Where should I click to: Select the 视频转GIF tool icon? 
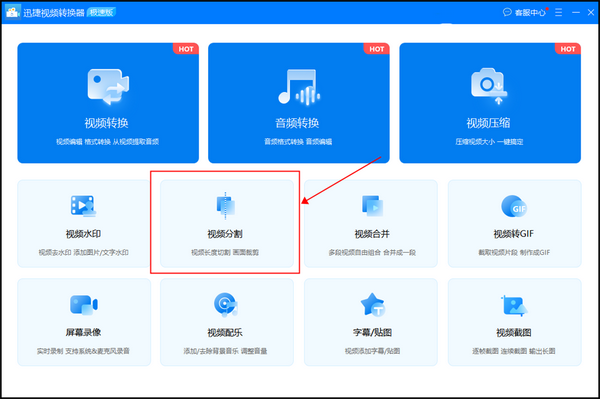coord(514,206)
